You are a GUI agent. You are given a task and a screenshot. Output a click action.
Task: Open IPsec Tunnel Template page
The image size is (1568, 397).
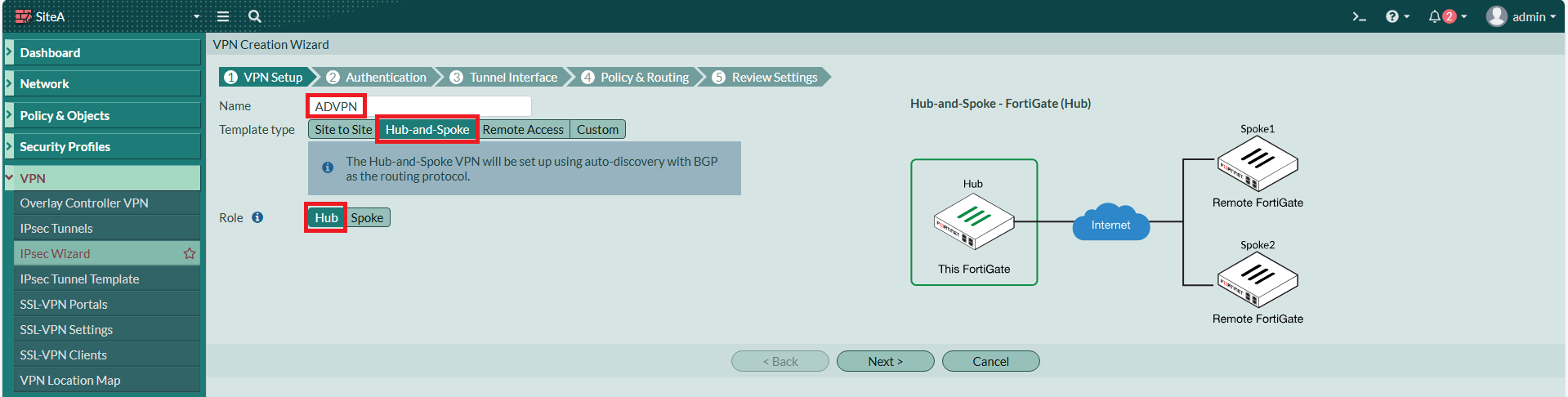pos(107,279)
